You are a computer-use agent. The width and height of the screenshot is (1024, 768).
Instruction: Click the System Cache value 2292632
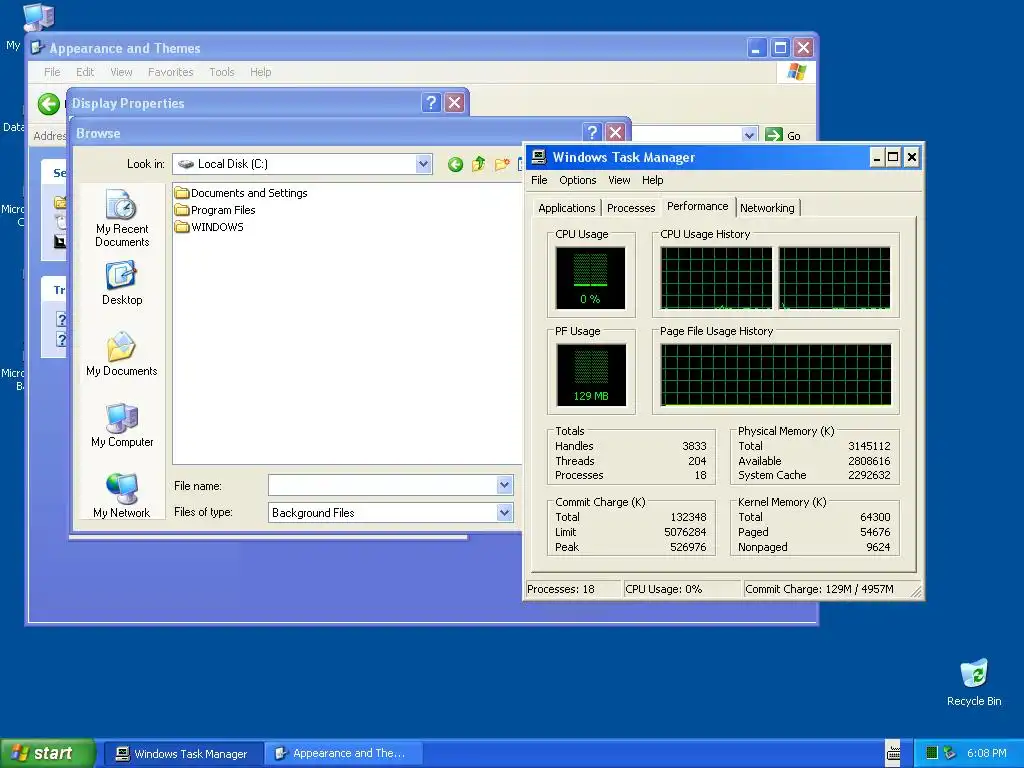[x=869, y=475]
